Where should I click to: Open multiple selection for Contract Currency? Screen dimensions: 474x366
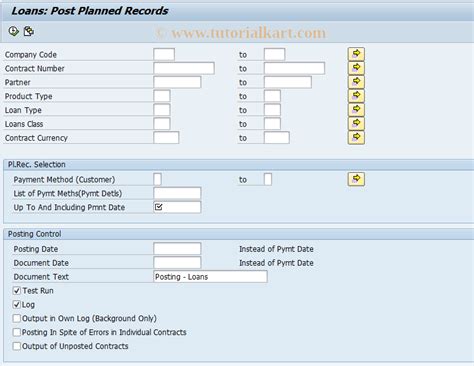[x=356, y=138]
